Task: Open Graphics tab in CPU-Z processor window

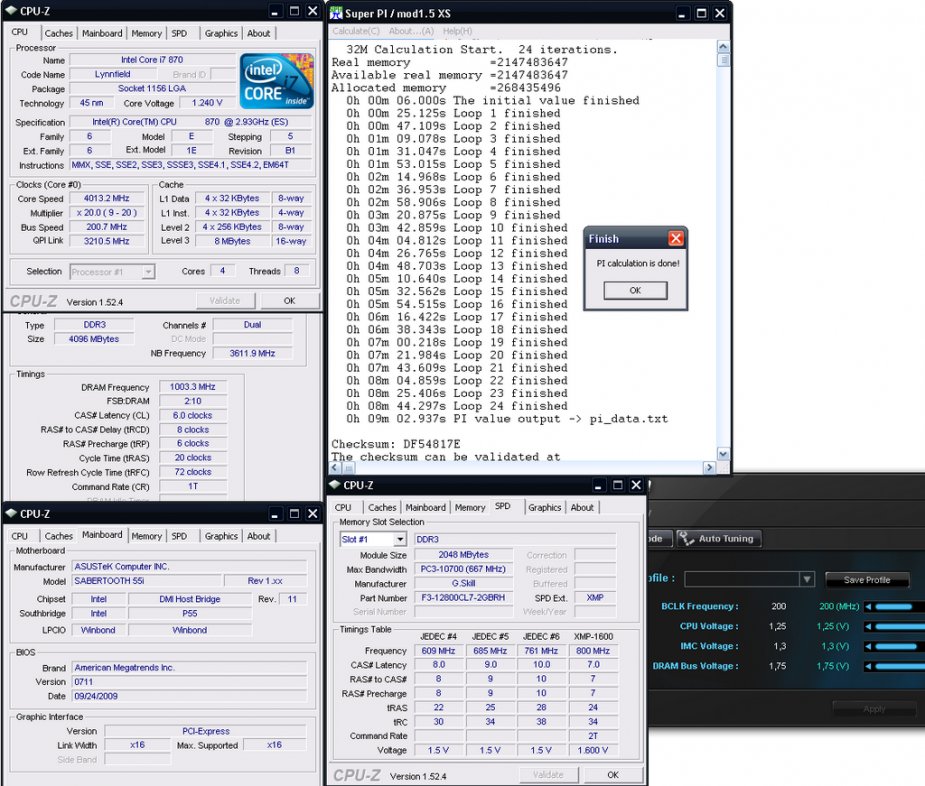Action: 221,34
